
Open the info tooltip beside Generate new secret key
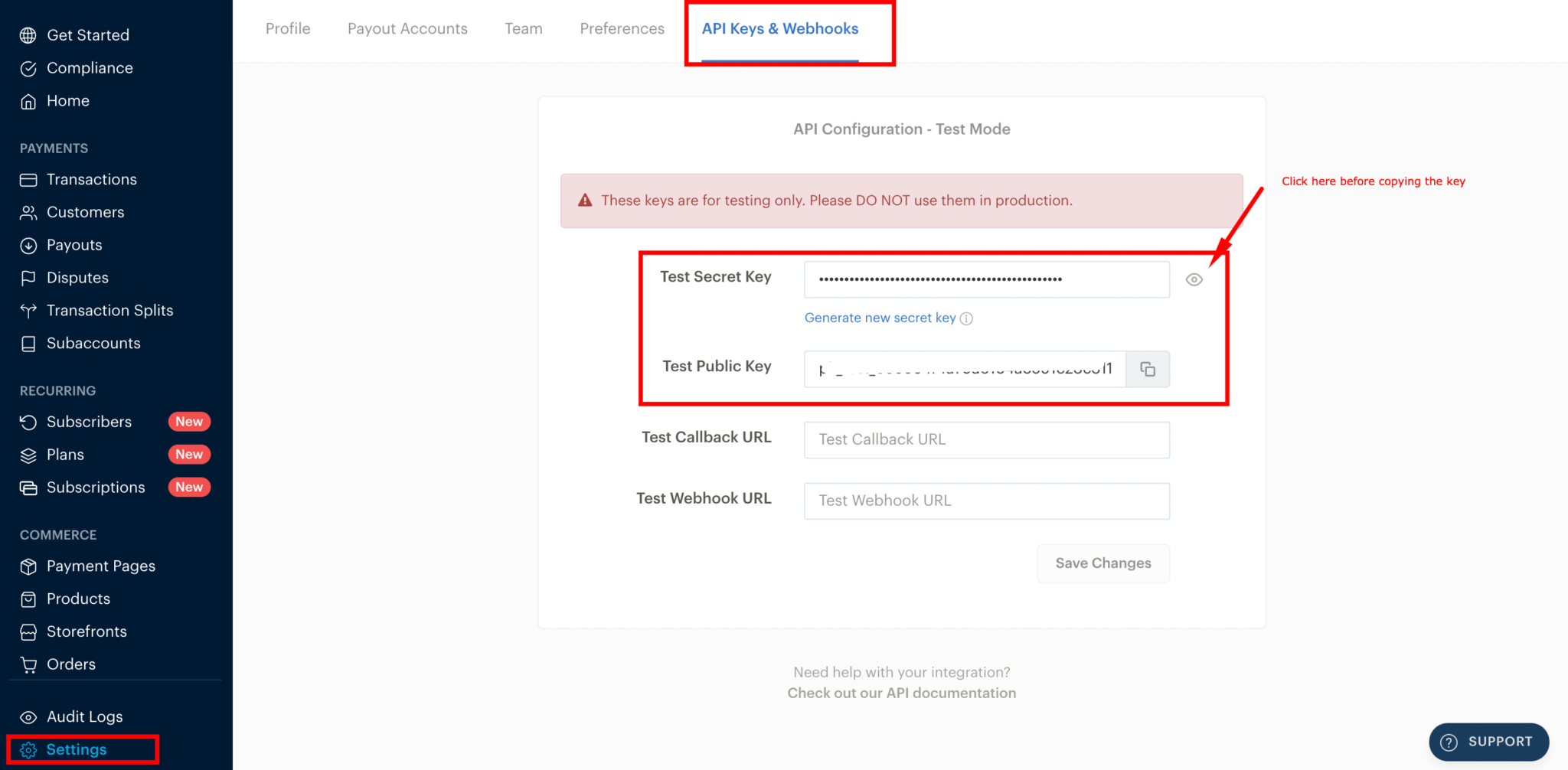tap(967, 318)
